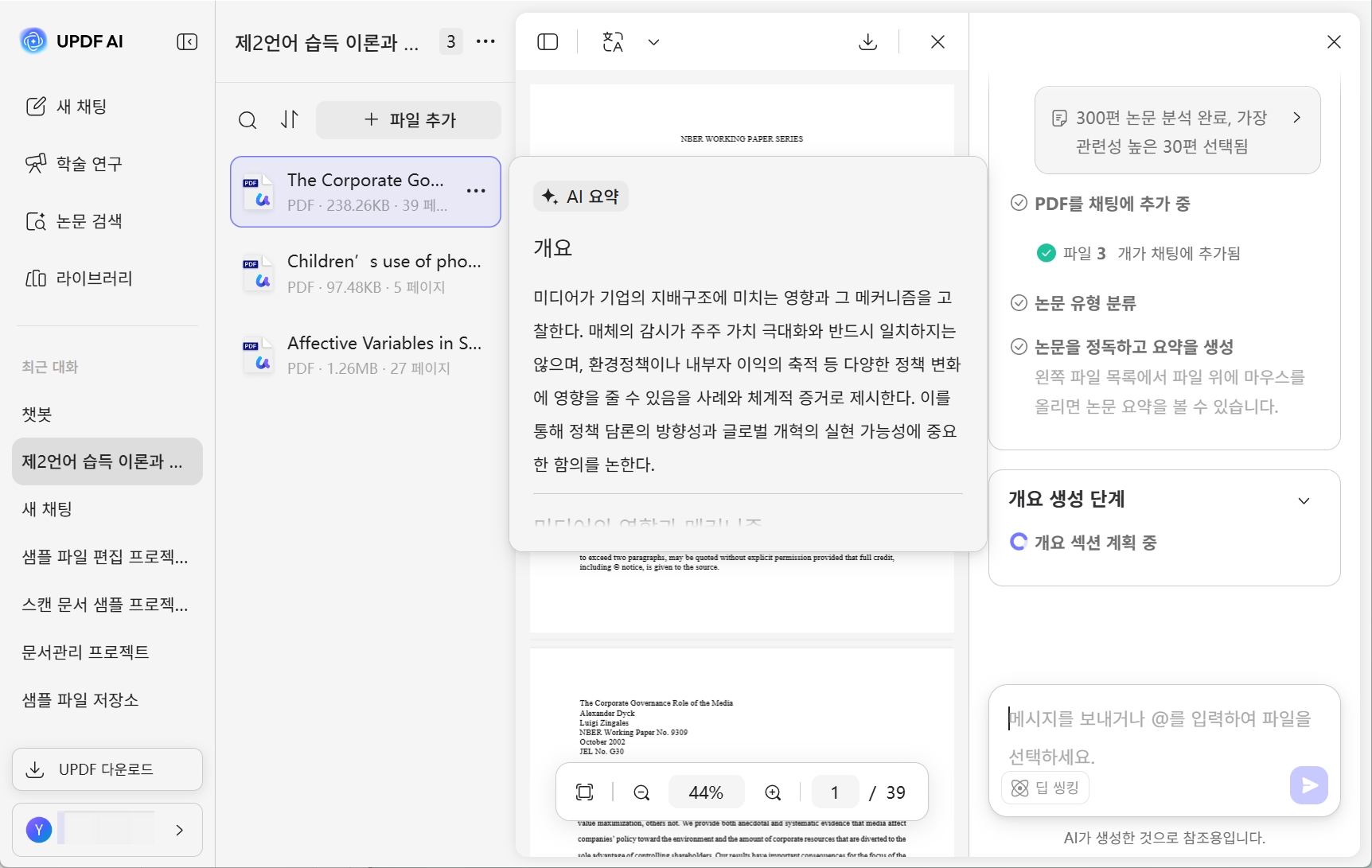Toggle the PDF viewer thumbnail sidebar
Screen dimensions: 1372x868
(548, 41)
